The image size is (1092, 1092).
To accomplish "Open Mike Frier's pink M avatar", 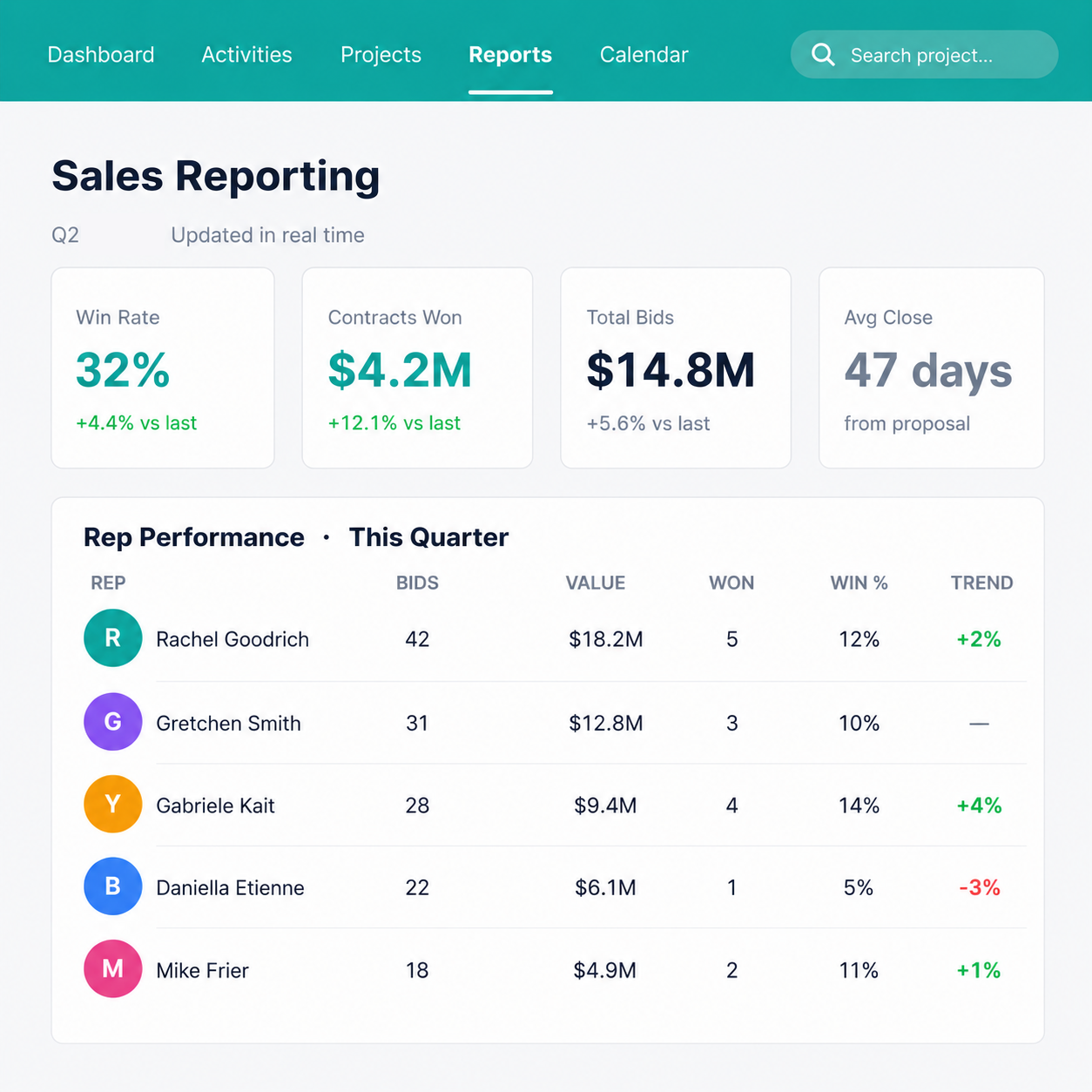I will [x=113, y=968].
